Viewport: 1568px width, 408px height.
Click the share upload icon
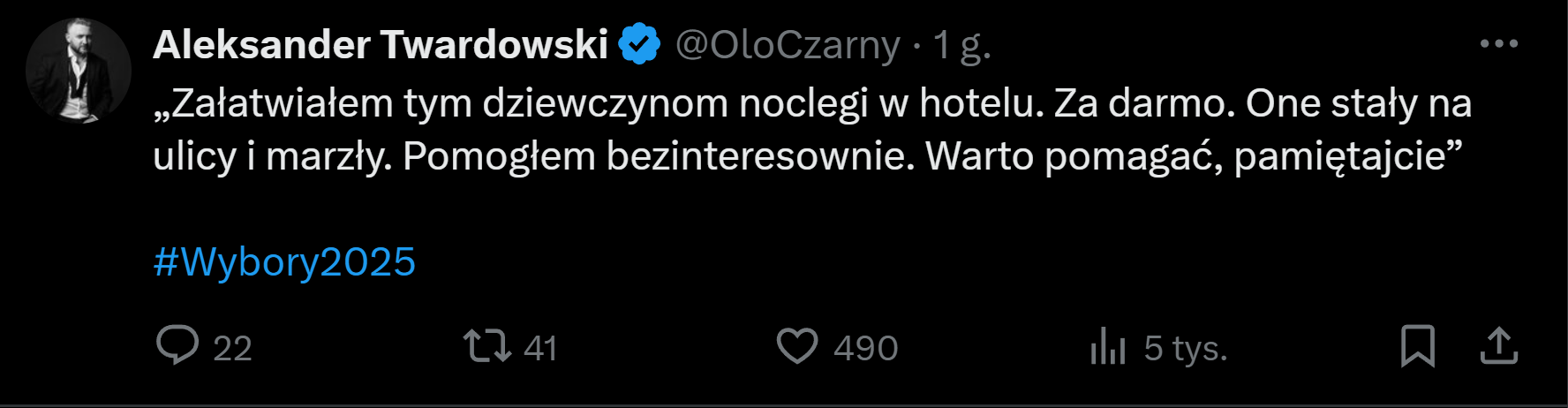[x=1498, y=346]
